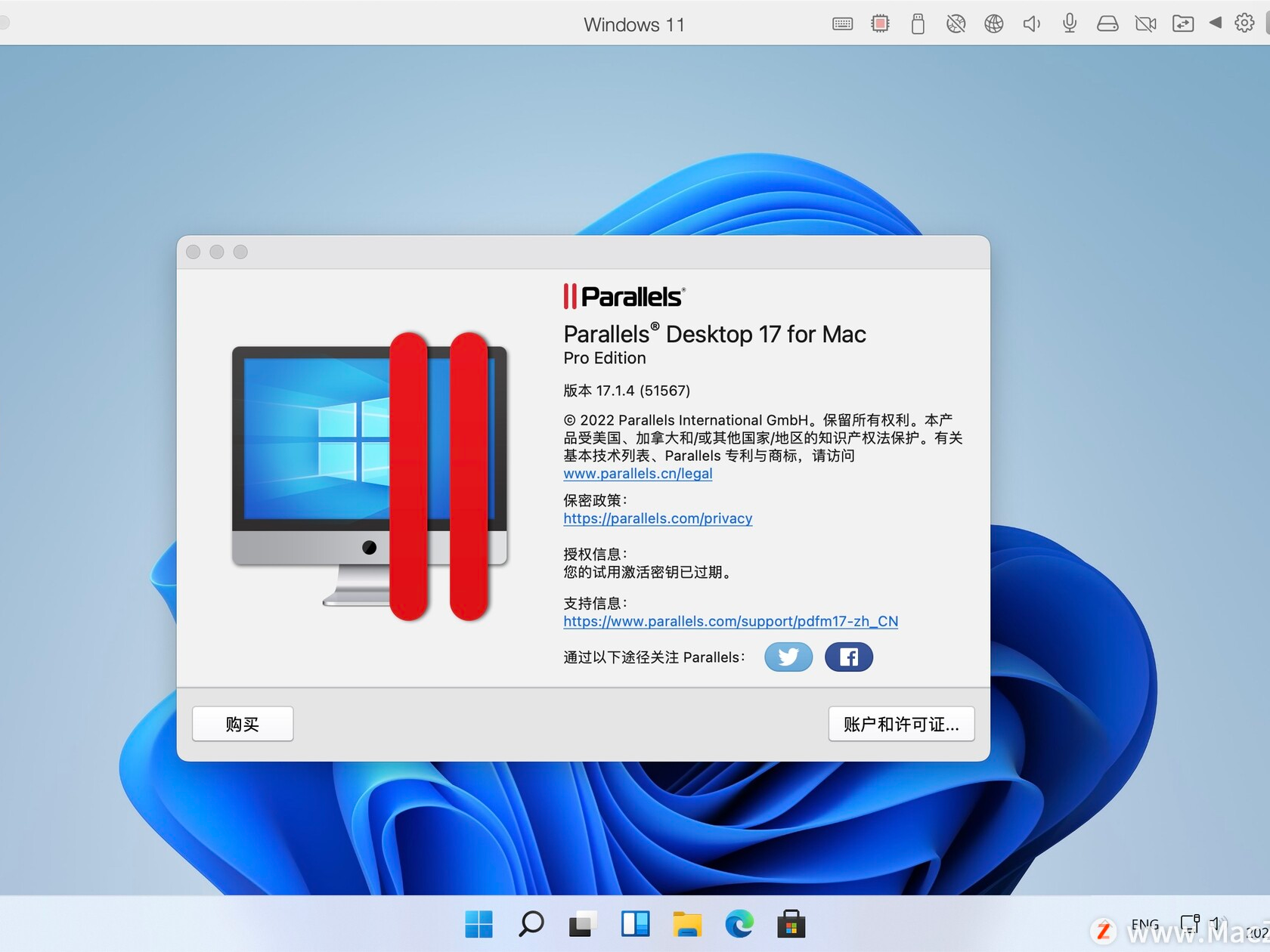This screenshot has height=952, width=1270.
Task: Click the CPU usage icon in the Parallels toolbar
Action: [x=879, y=23]
